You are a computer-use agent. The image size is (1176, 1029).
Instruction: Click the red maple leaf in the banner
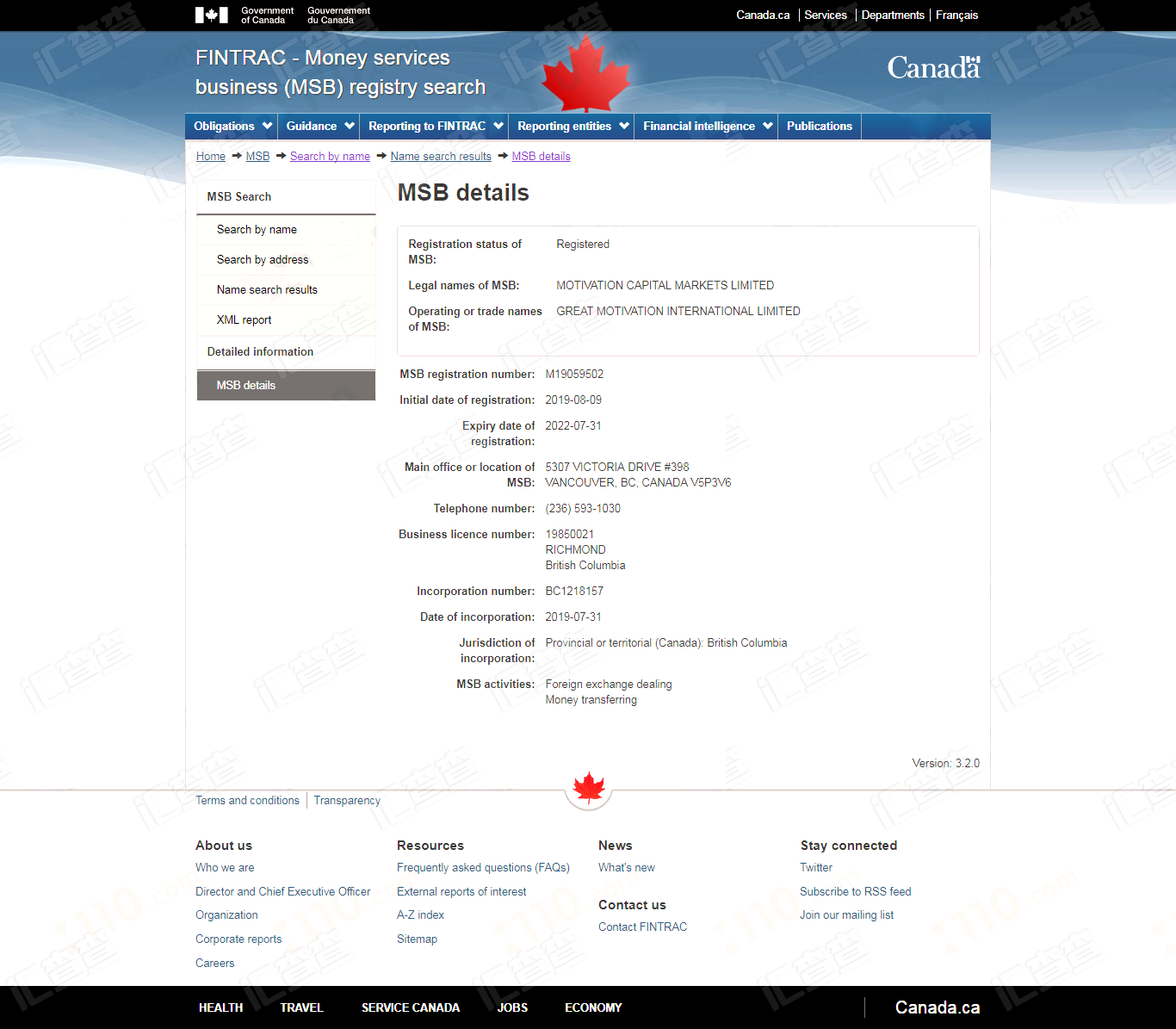[586, 74]
